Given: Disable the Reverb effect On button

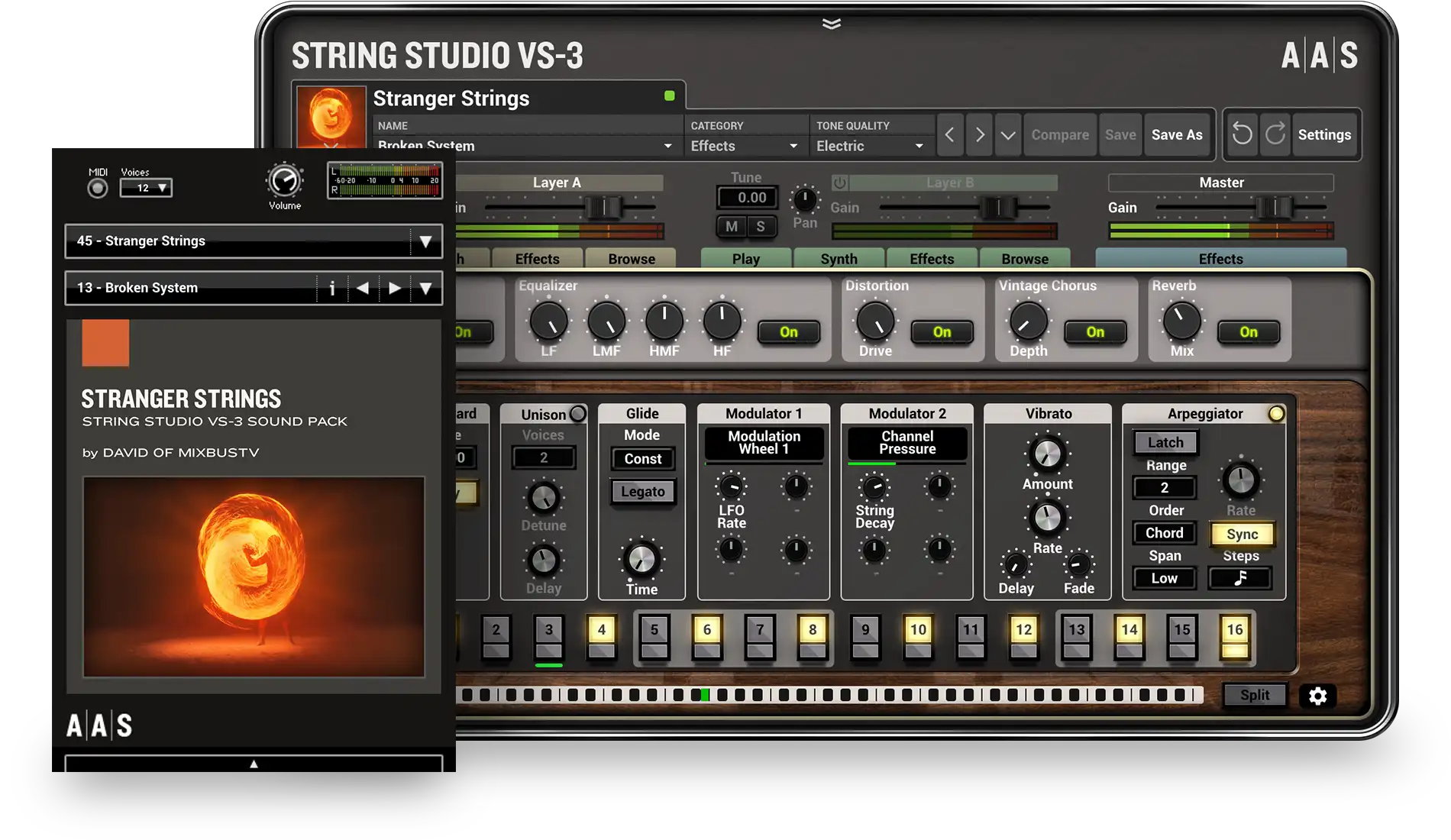Looking at the screenshot, I should coord(1248,332).
